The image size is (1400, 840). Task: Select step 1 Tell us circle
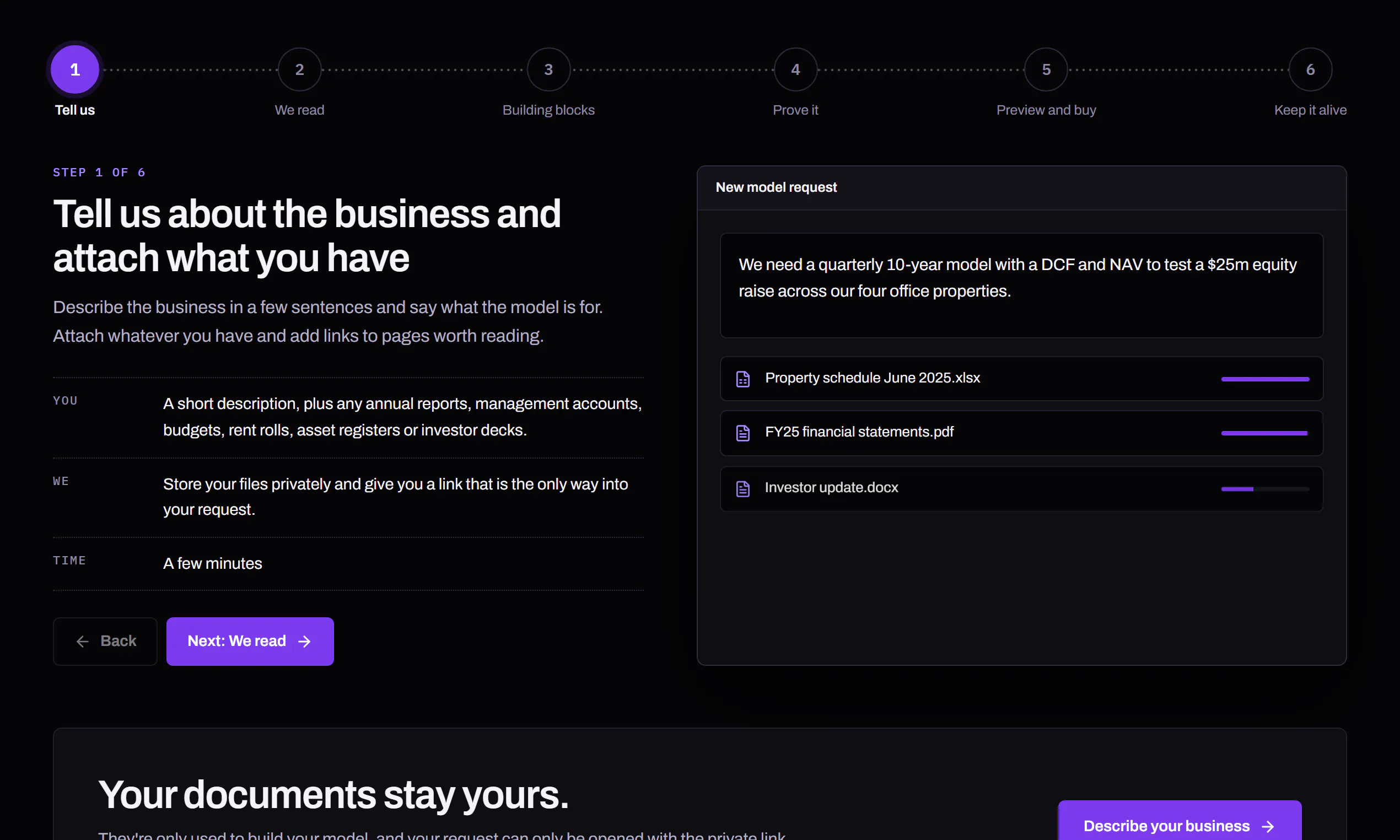point(75,69)
